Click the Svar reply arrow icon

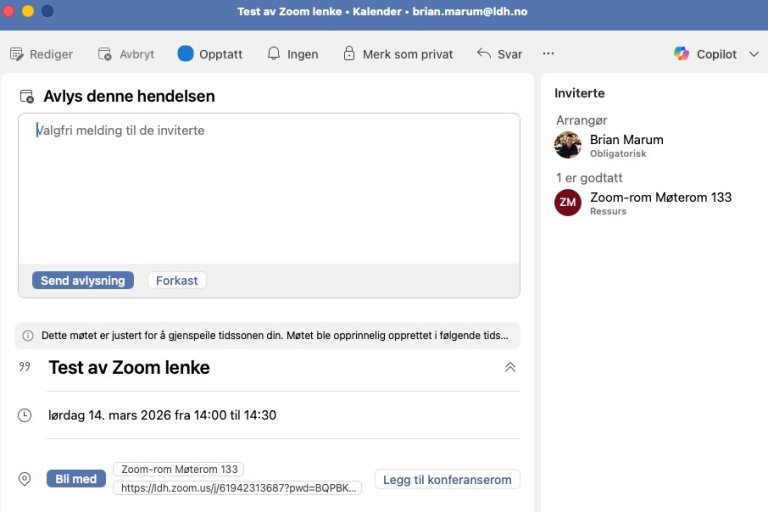(x=484, y=53)
